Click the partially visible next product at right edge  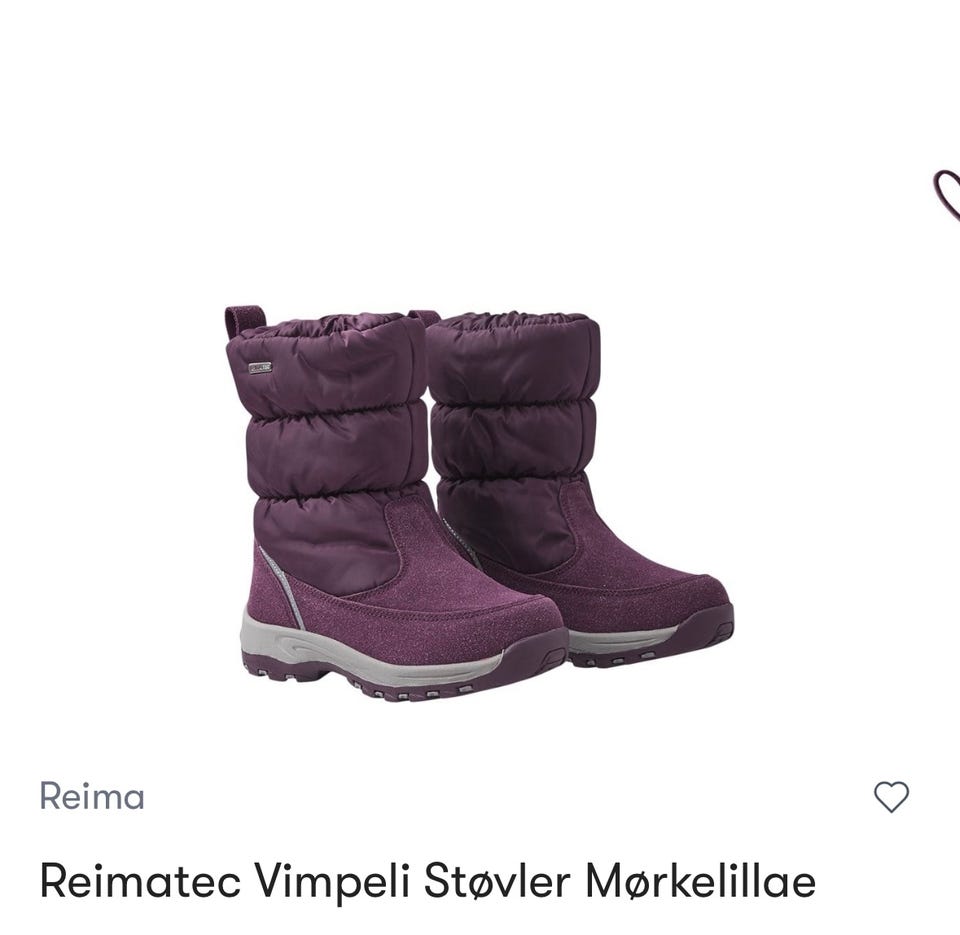[947, 195]
